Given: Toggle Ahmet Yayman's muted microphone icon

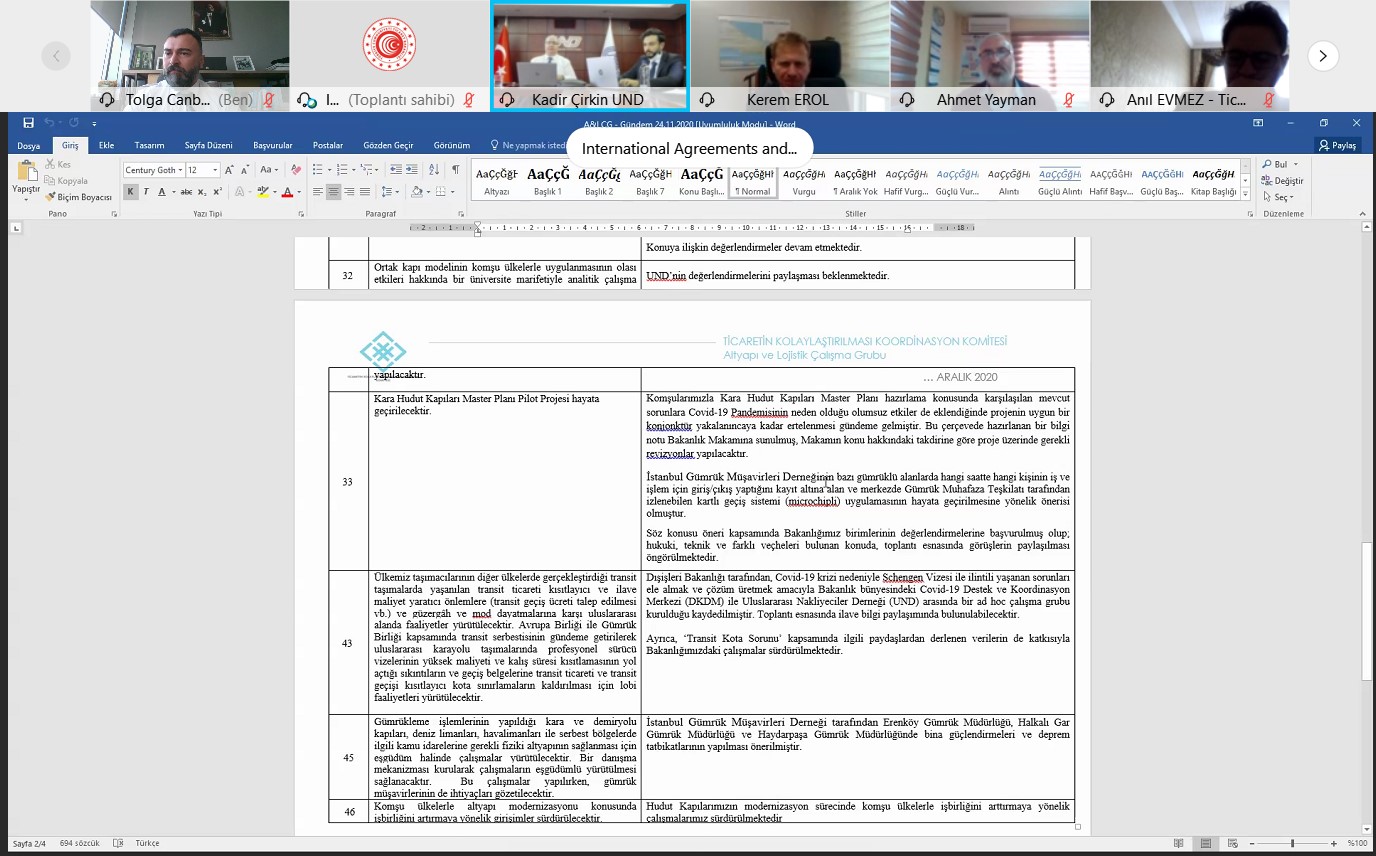Looking at the screenshot, I should click(x=1069, y=100).
